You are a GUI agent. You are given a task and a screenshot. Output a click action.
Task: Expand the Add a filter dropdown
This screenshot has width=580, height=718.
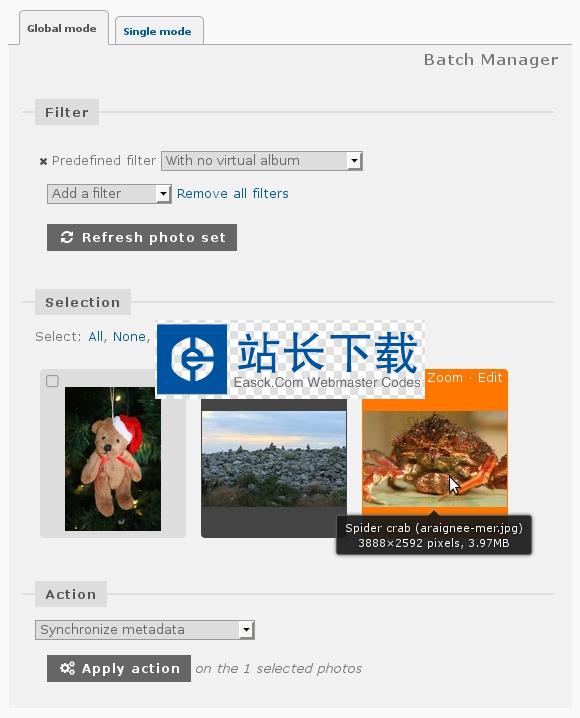coord(109,194)
